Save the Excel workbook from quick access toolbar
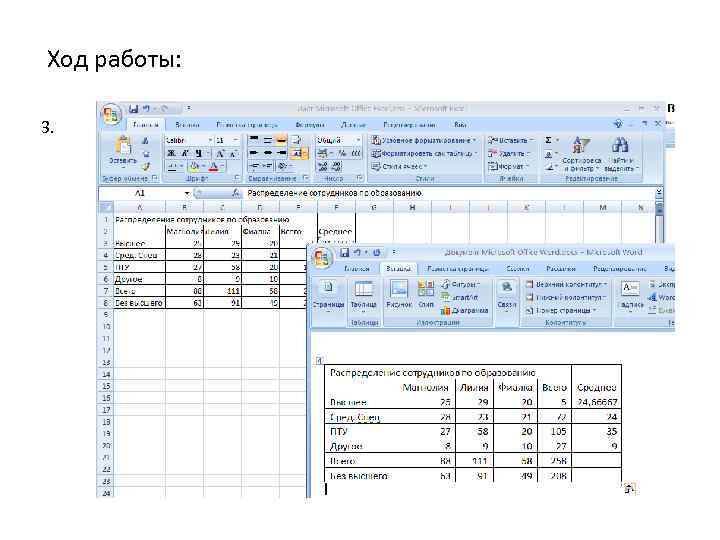The height and width of the screenshot is (540, 720). pyautogui.click(x=134, y=108)
